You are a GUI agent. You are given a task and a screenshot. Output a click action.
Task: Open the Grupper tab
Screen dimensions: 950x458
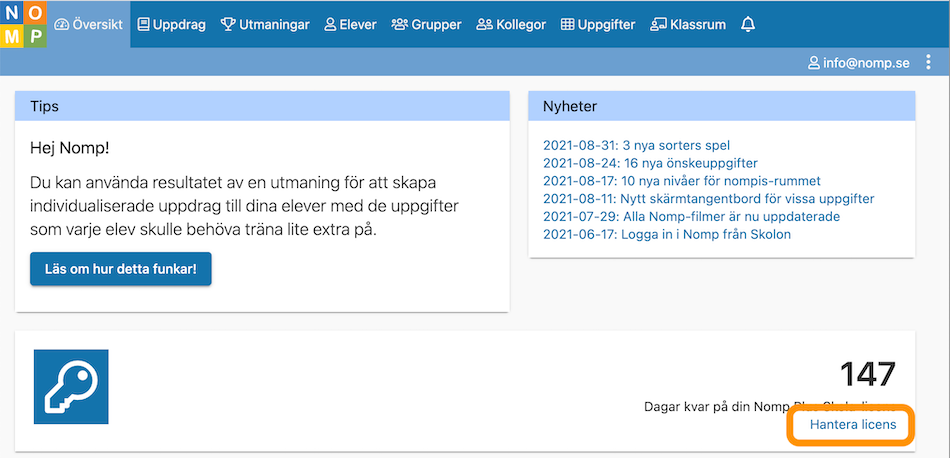[x=427, y=25]
